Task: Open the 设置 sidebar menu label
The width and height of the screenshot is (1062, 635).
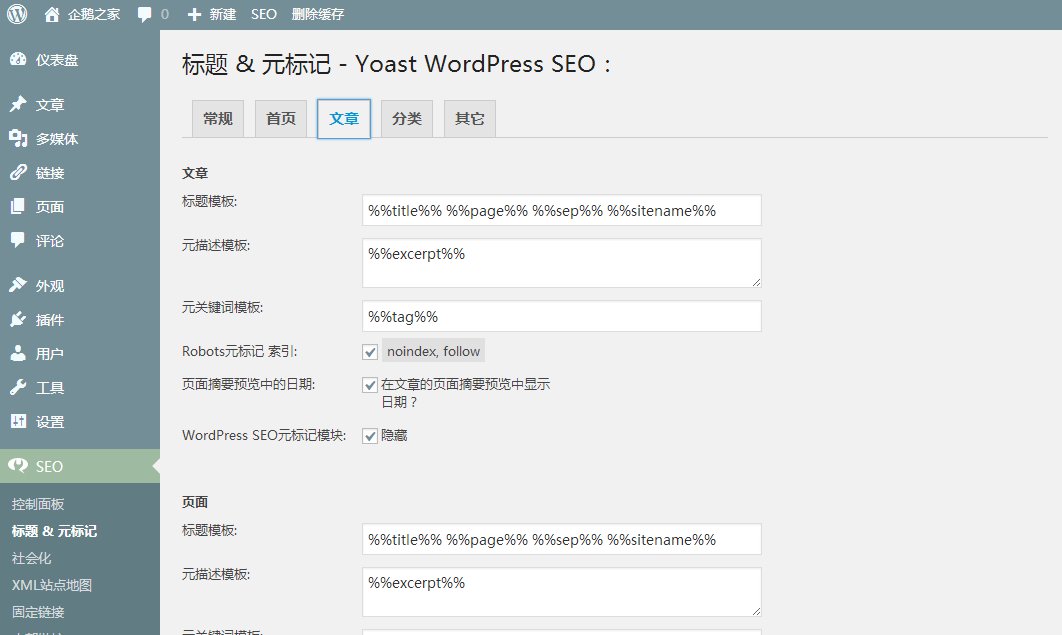Action: tap(50, 422)
